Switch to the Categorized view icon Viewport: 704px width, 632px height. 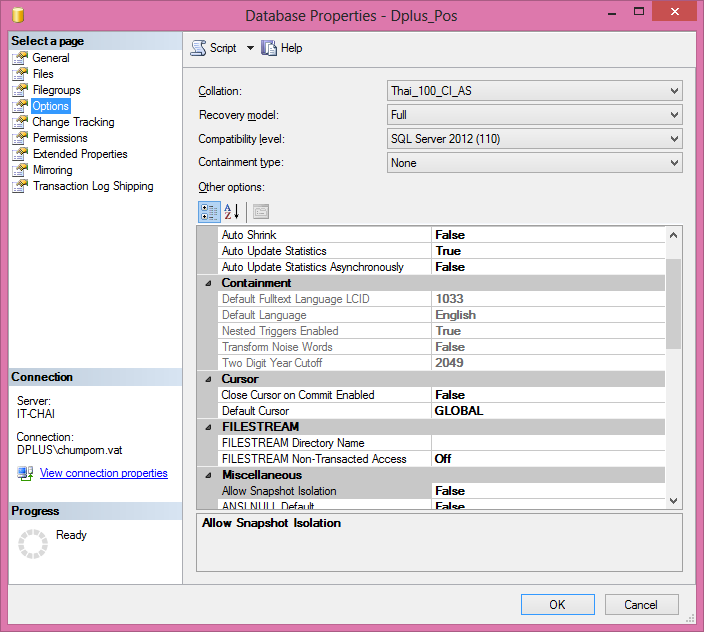coord(209,212)
